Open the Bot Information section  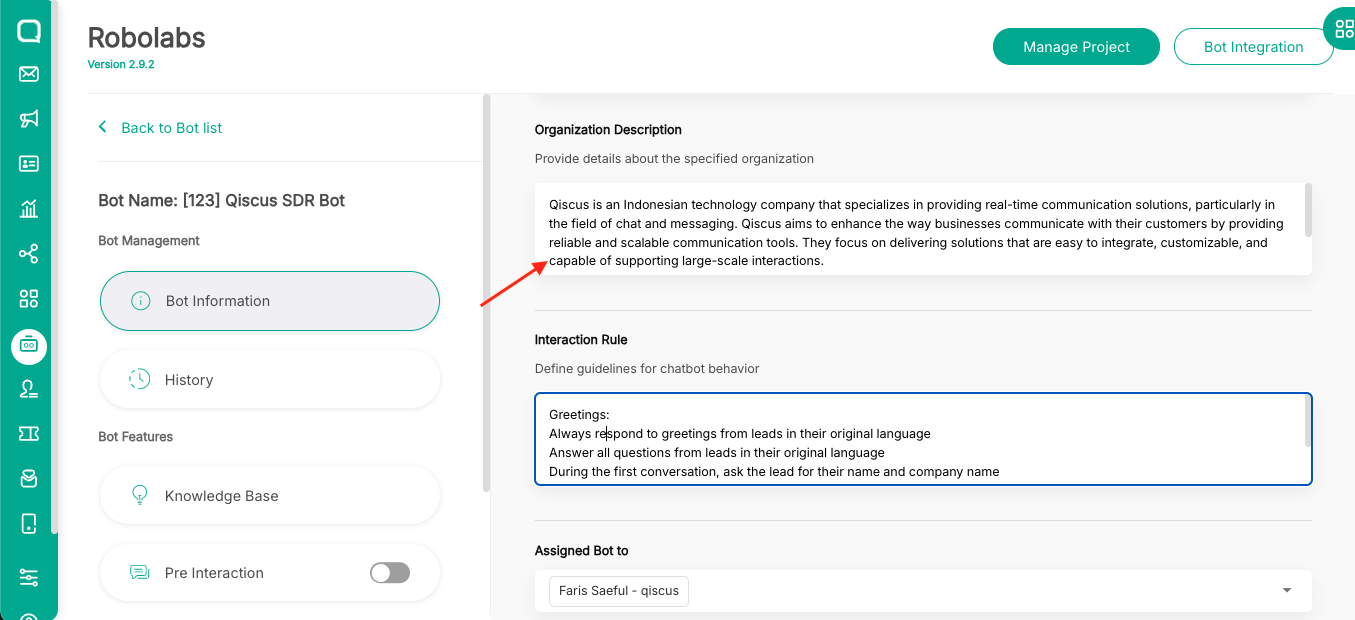point(270,301)
